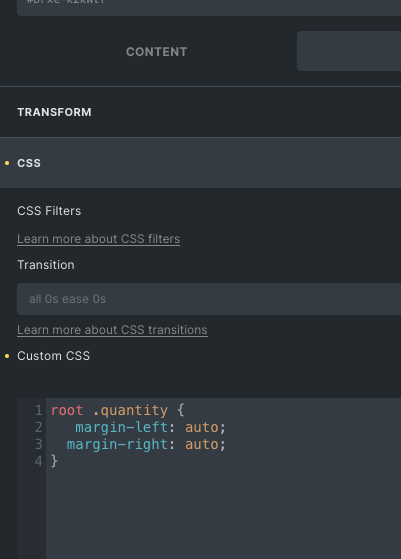This screenshot has height=559, width=401.
Task: Click margin-left property in code editor
Action: point(122,427)
